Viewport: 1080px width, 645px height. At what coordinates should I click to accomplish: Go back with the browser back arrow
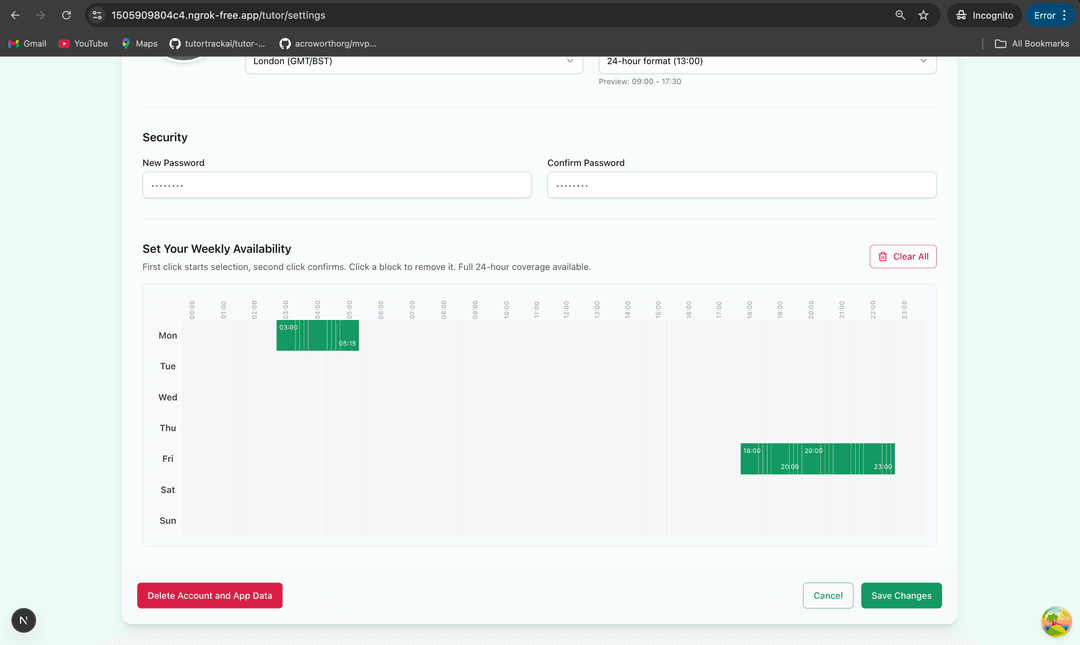[x=15, y=15]
